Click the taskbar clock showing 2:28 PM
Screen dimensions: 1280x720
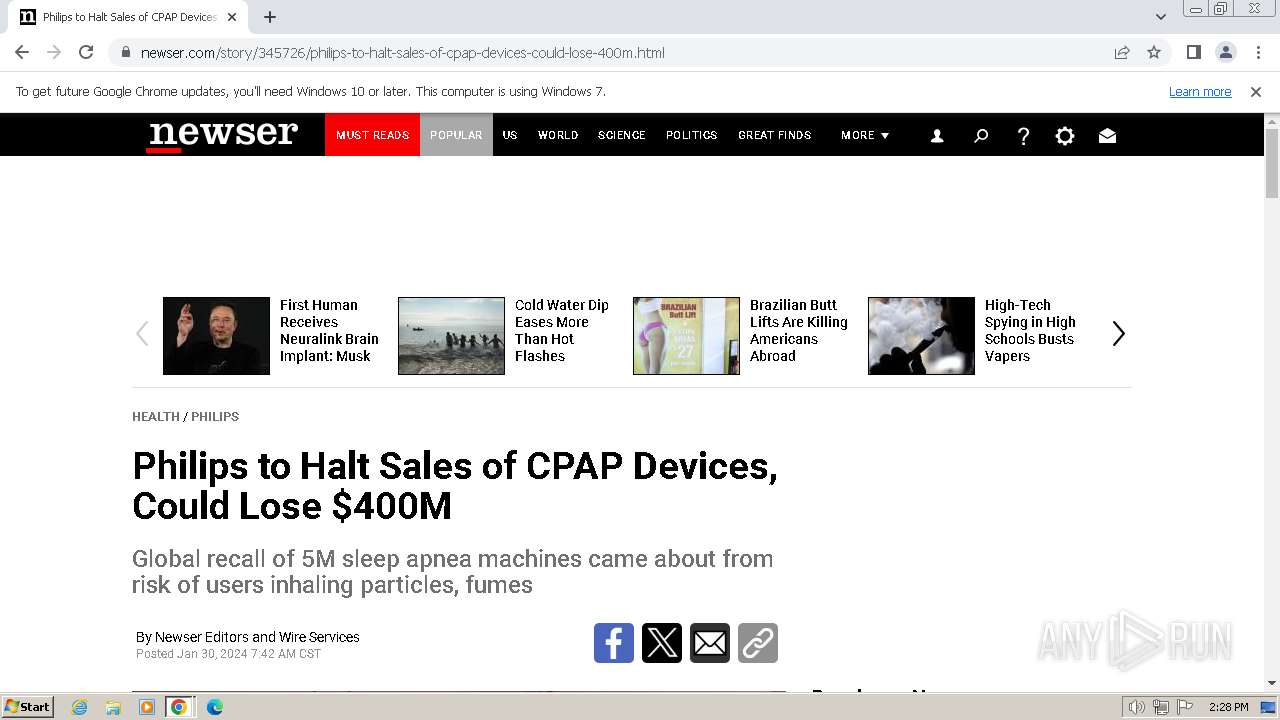tap(1228, 707)
